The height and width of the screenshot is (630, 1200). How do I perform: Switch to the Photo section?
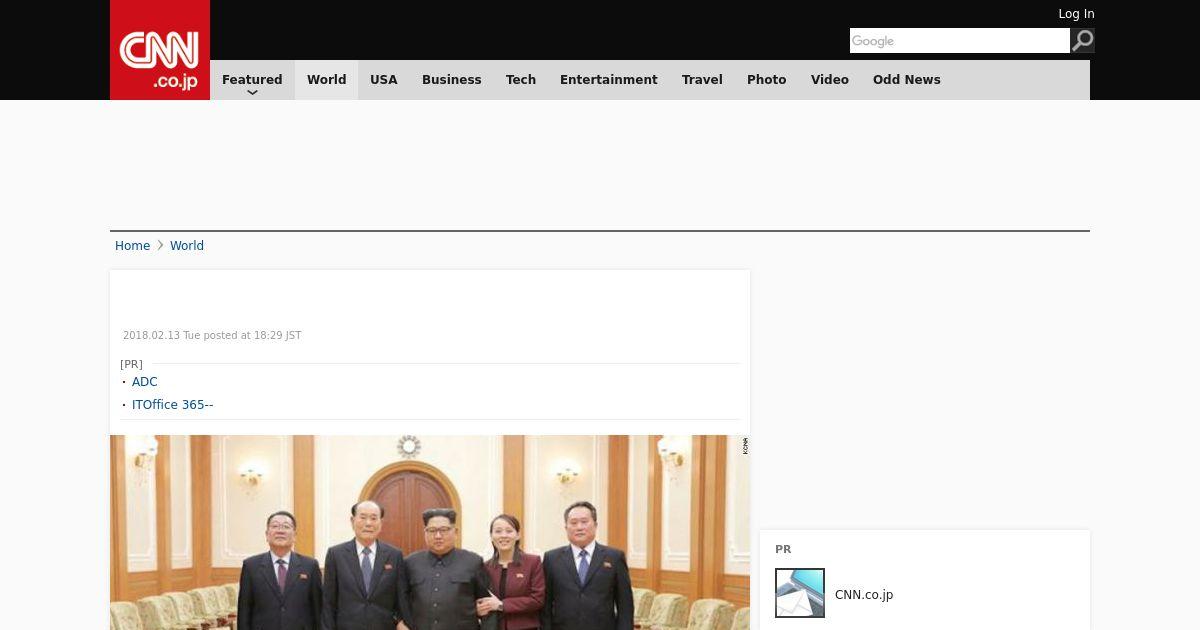tap(767, 80)
